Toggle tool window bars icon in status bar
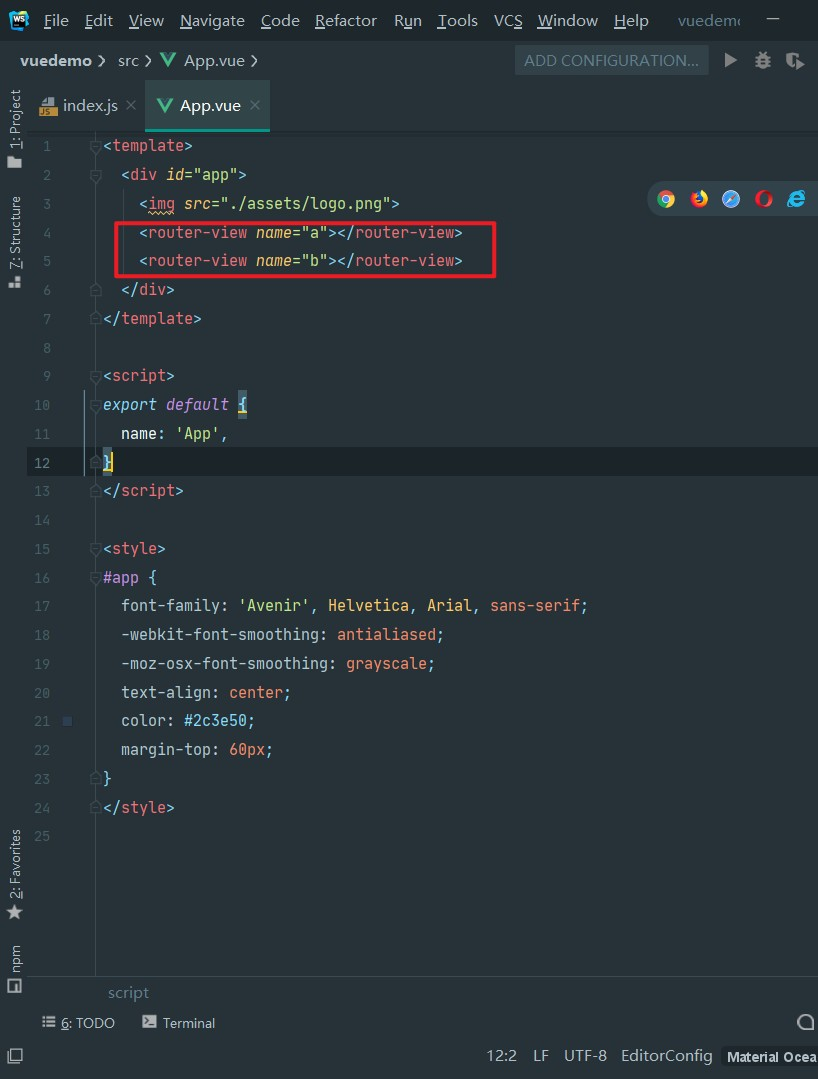This screenshot has width=818, height=1079. [x=14, y=1056]
